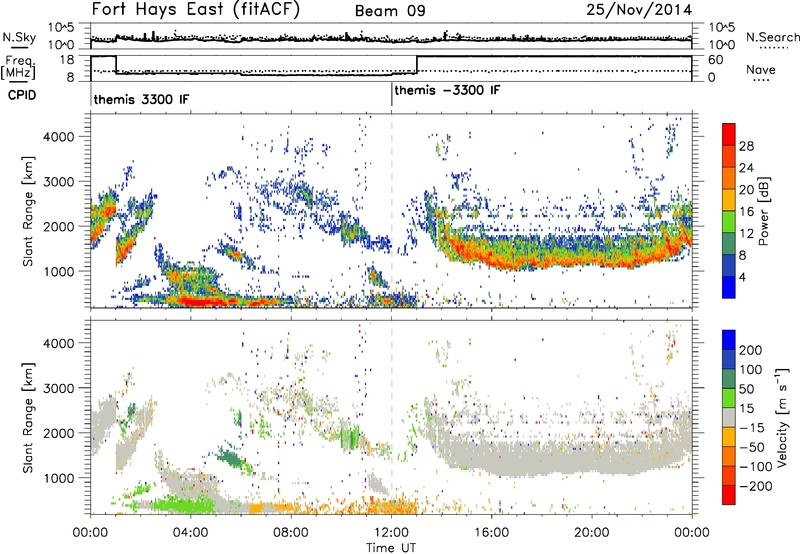Click the '4' label on Power color bar
This screenshot has height=554, width=800.
point(742,277)
